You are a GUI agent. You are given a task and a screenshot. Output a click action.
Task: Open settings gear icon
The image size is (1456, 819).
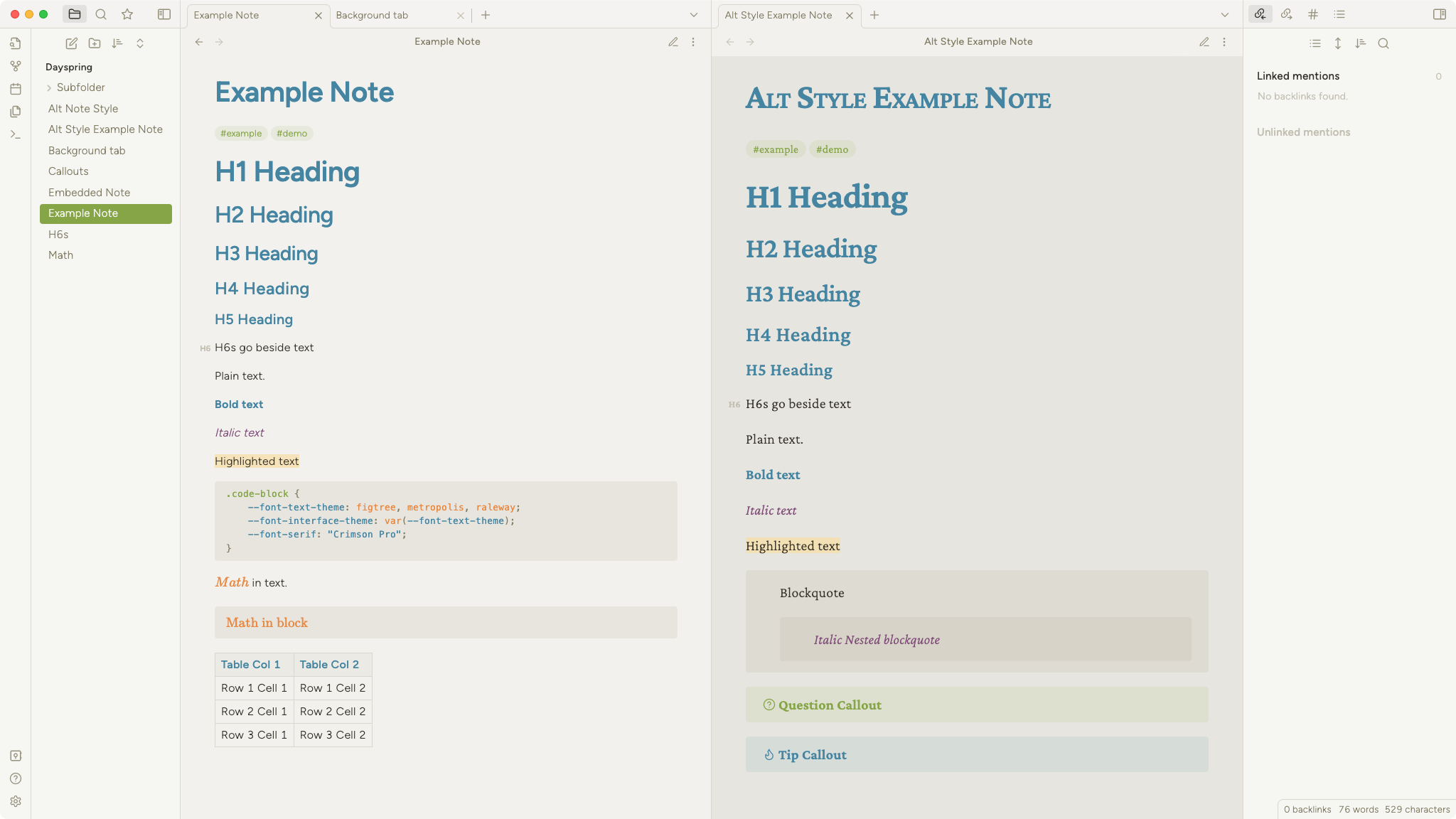pyautogui.click(x=16, y=801)
